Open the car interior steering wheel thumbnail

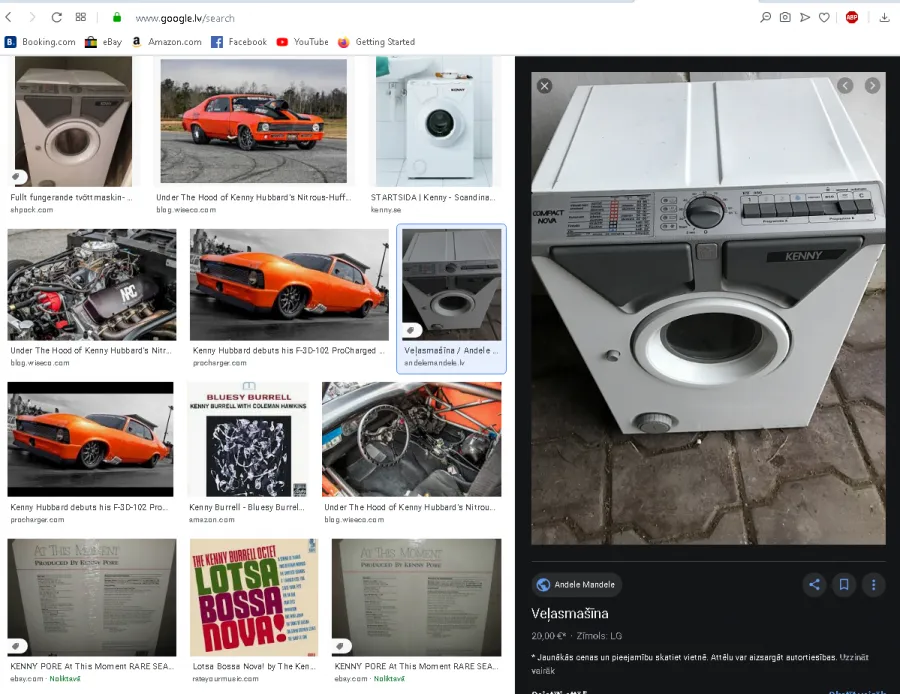click(412, 439)
